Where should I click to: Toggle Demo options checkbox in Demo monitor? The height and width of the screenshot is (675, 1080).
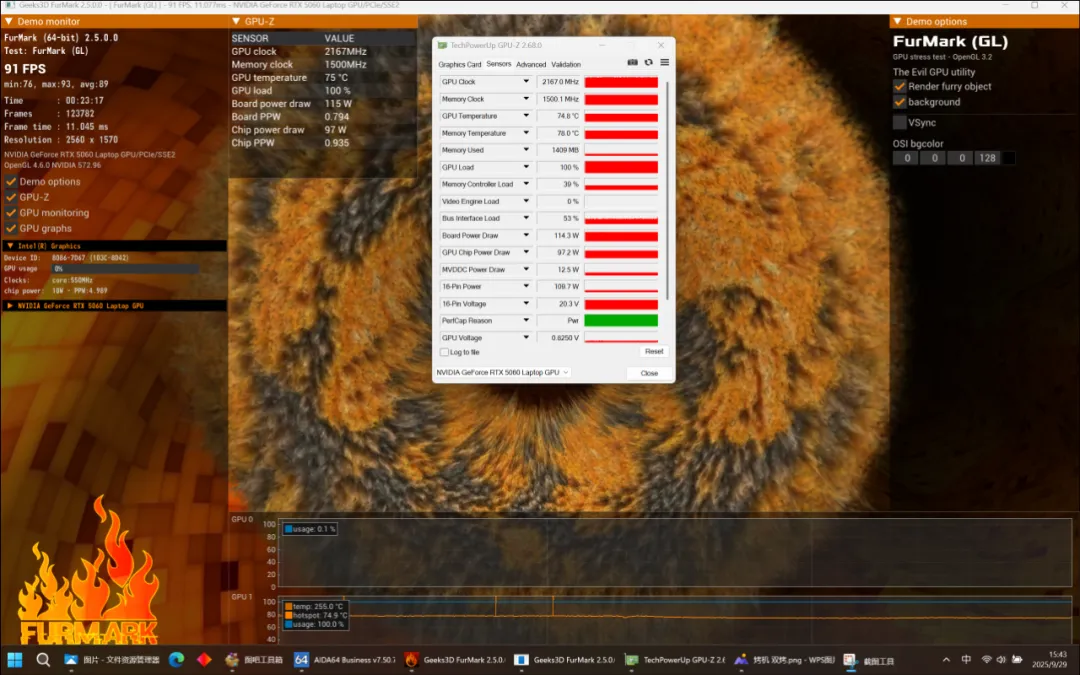click(x=11, y=182)
